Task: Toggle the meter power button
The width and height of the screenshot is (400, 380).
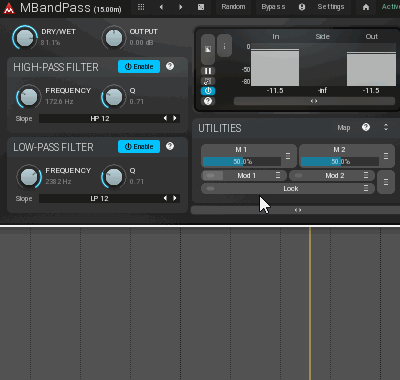Action: pos(208,91)
